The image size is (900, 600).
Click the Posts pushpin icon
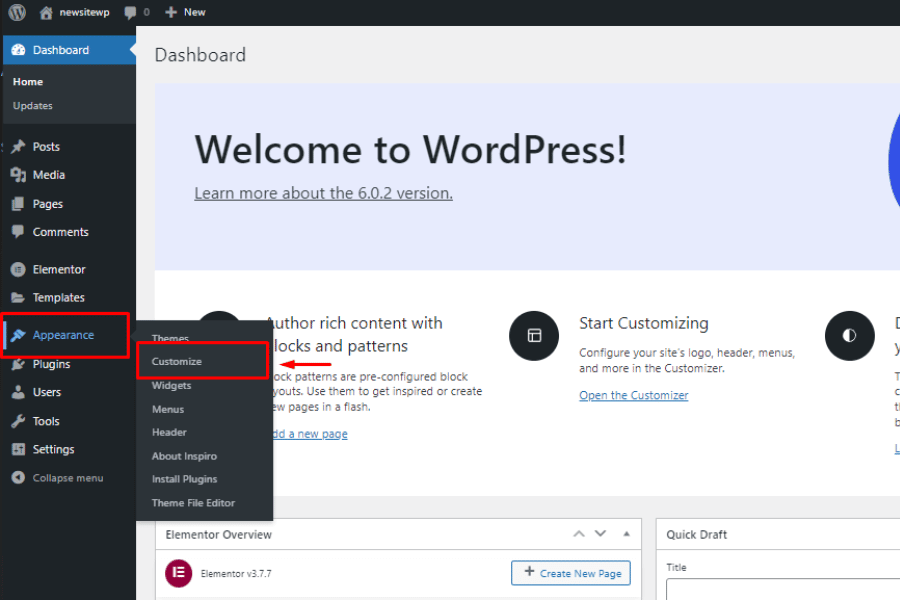(18, 147)
